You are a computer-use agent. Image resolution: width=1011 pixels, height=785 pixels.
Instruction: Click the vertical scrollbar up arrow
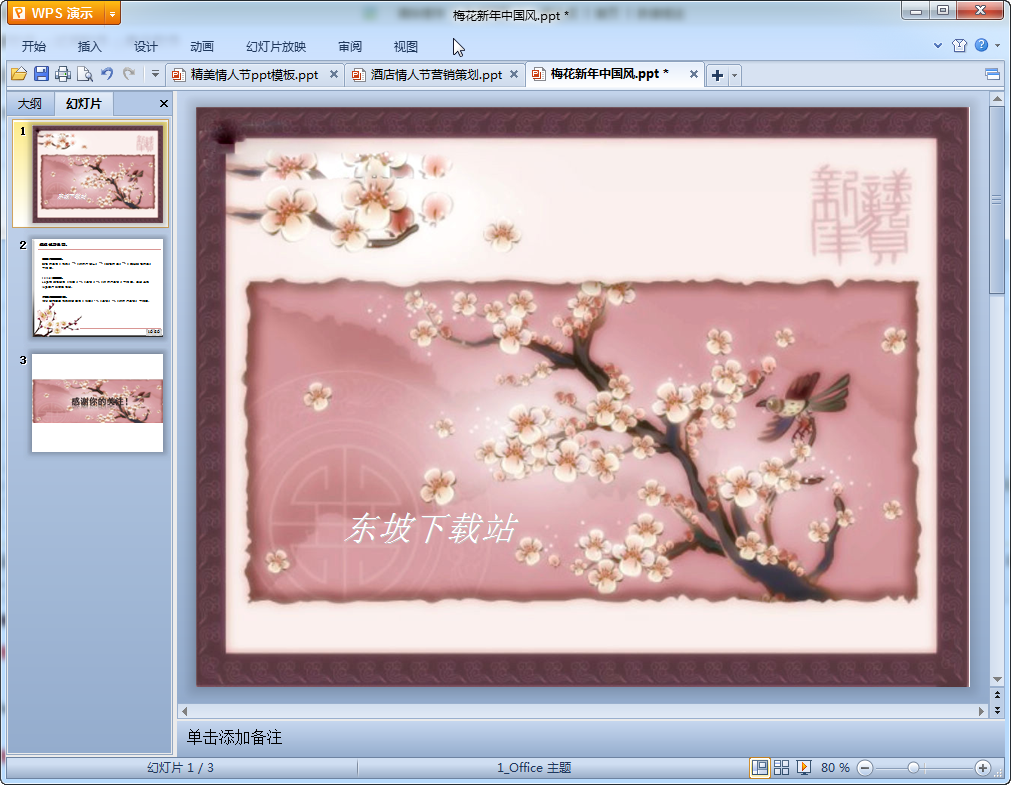point(997,99)
